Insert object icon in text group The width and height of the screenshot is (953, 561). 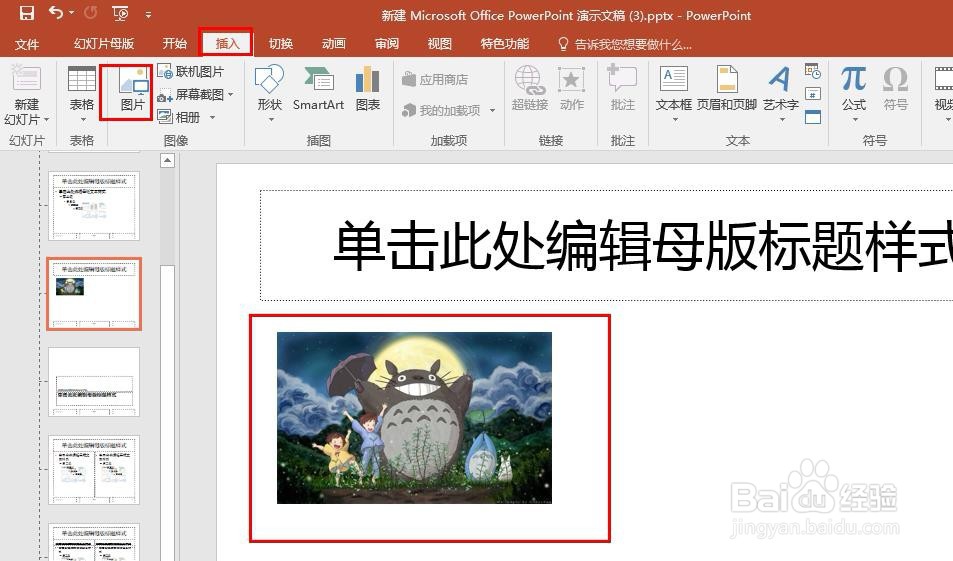click(x=813, y=116)
